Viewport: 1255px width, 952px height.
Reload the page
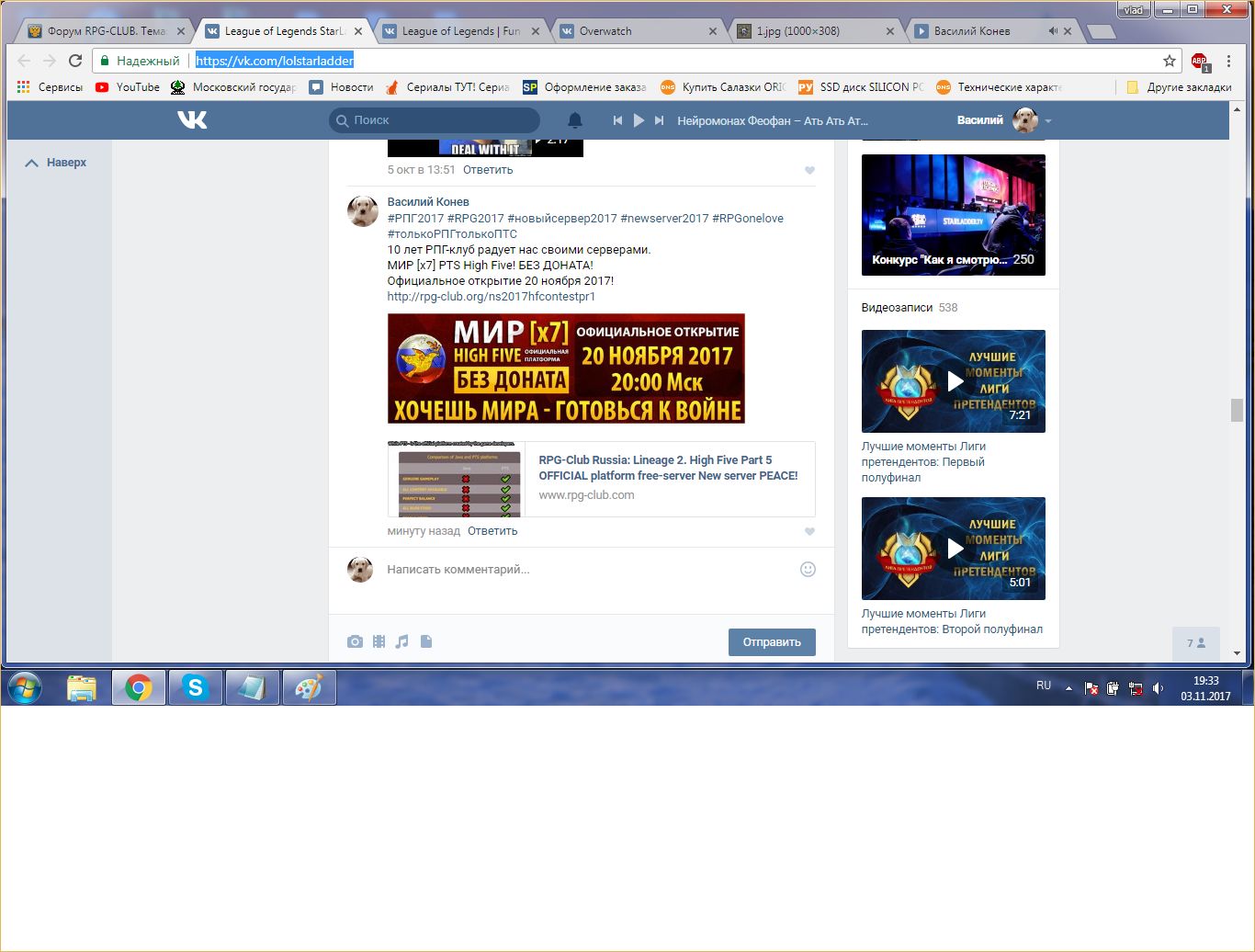point(75,61)
